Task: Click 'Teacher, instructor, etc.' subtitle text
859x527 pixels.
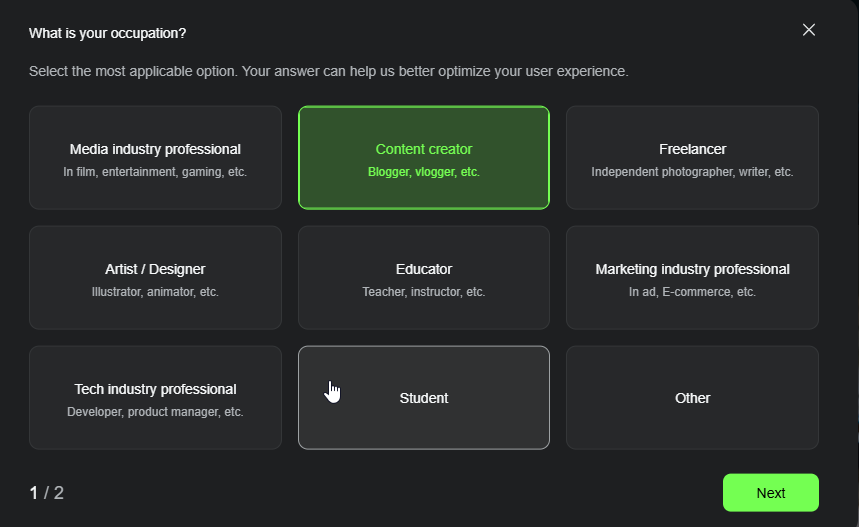Action: 423,292
